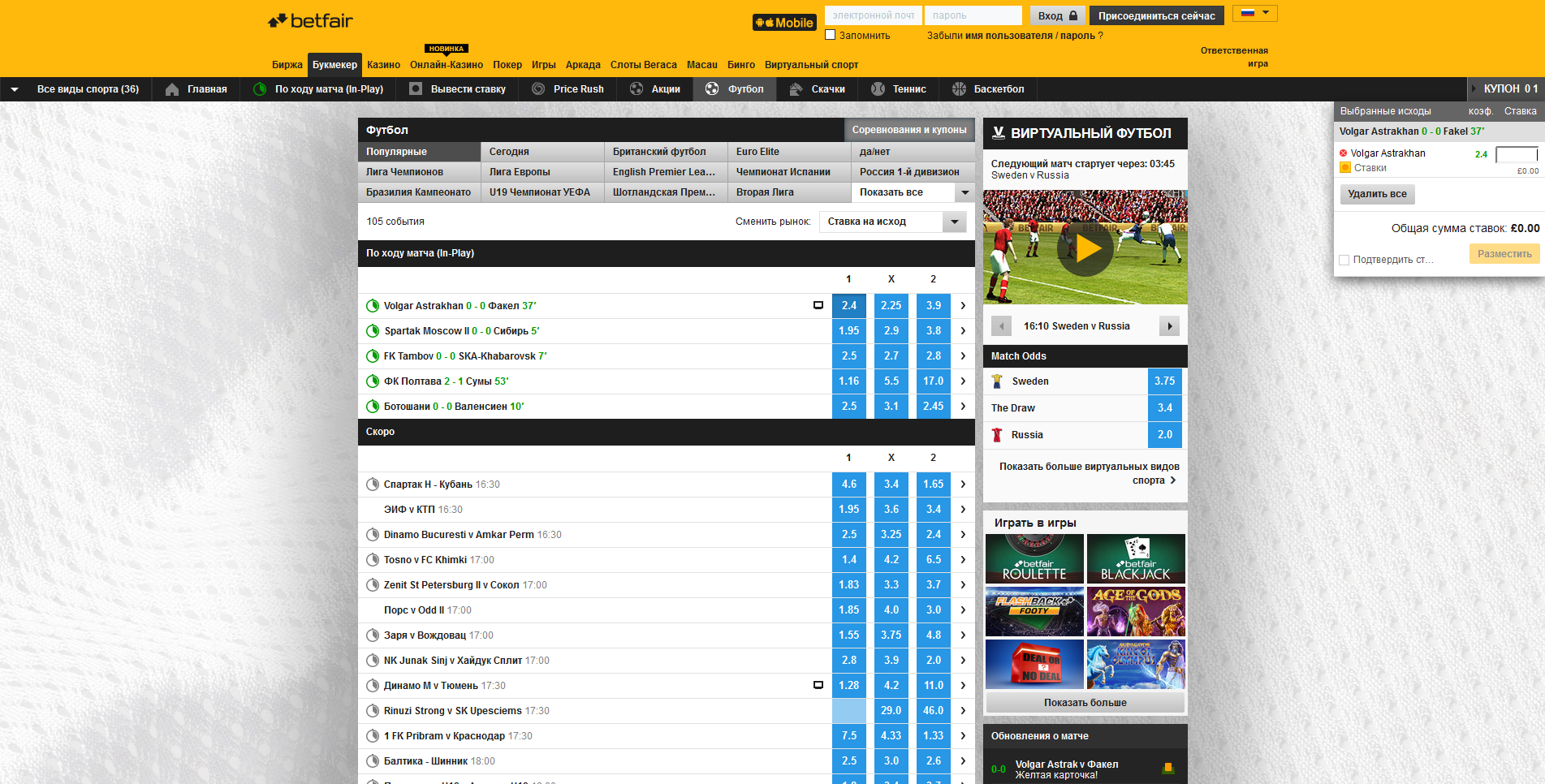Show more virtual sports link
This screenshot has height=784, width=1545.
1088,473
